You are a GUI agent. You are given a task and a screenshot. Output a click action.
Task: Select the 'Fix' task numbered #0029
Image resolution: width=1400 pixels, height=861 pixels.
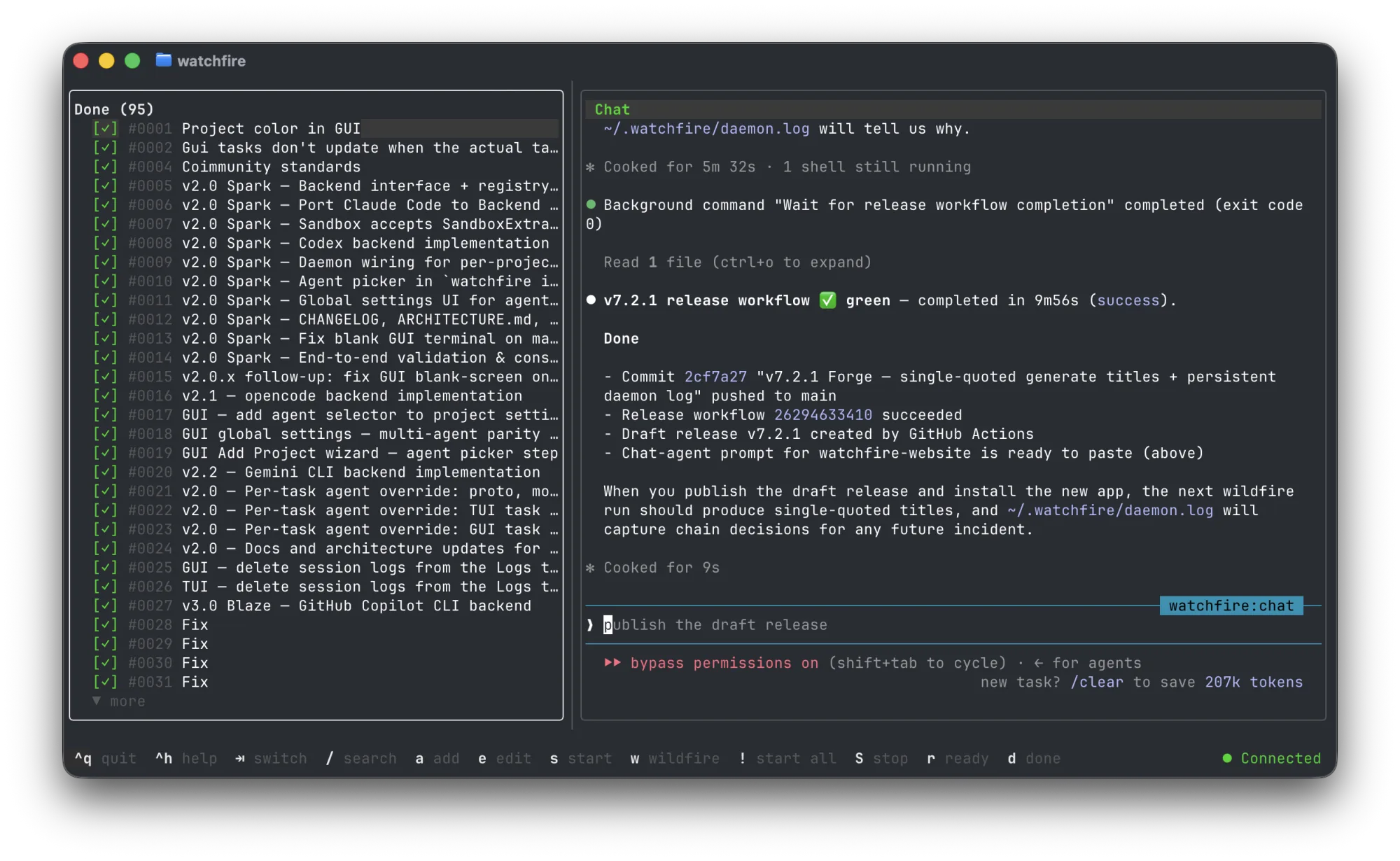[195, 643]
